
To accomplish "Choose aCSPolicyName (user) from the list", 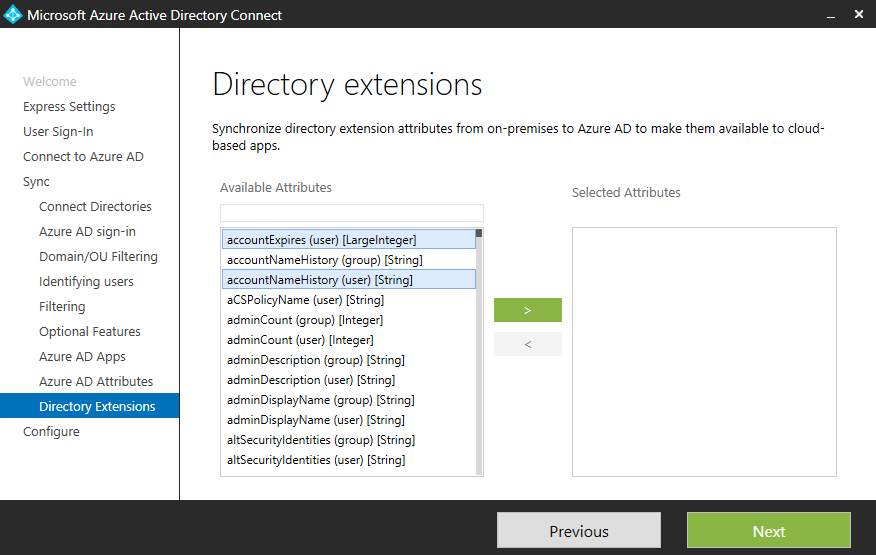I will point(305,300).
